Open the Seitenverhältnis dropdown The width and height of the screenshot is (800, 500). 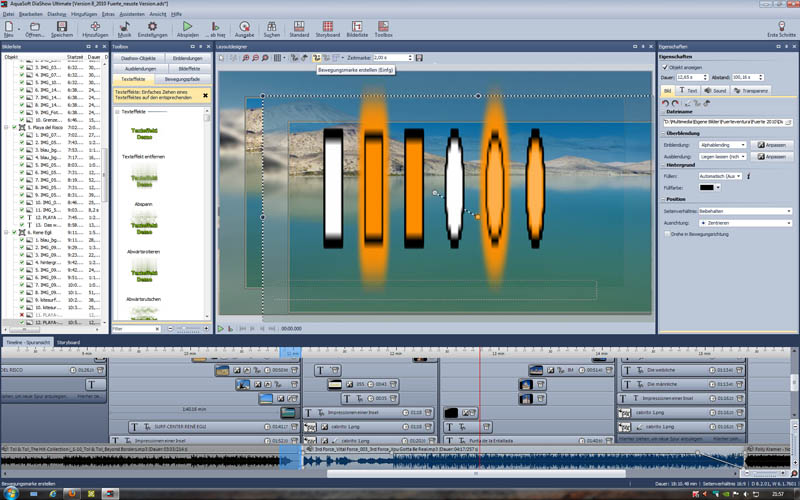[x=744, y=211]
